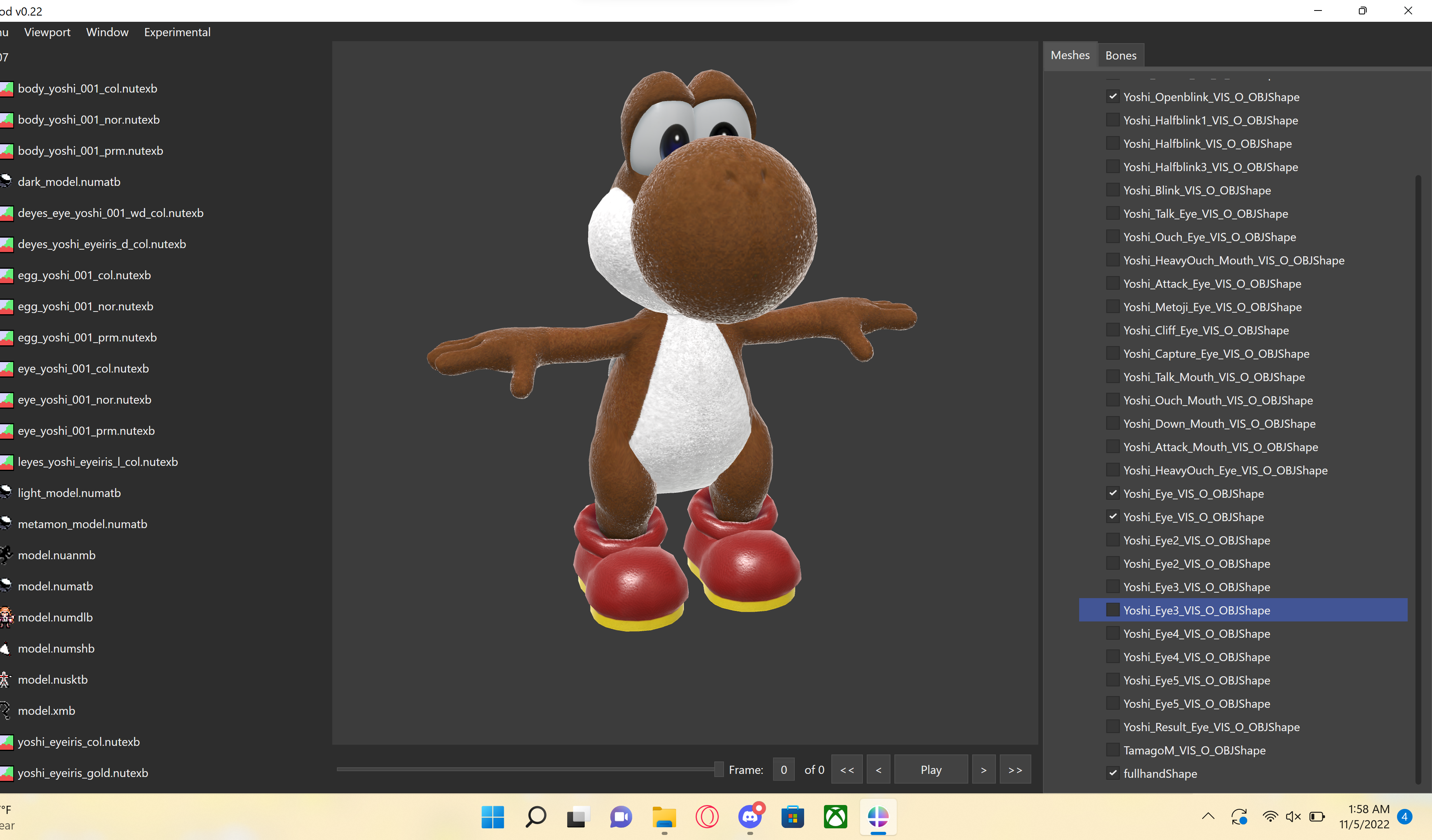The height and width of the screenshot is (840, 1432).
Task: Open Experimental menu
Action: tap(177, 32)
